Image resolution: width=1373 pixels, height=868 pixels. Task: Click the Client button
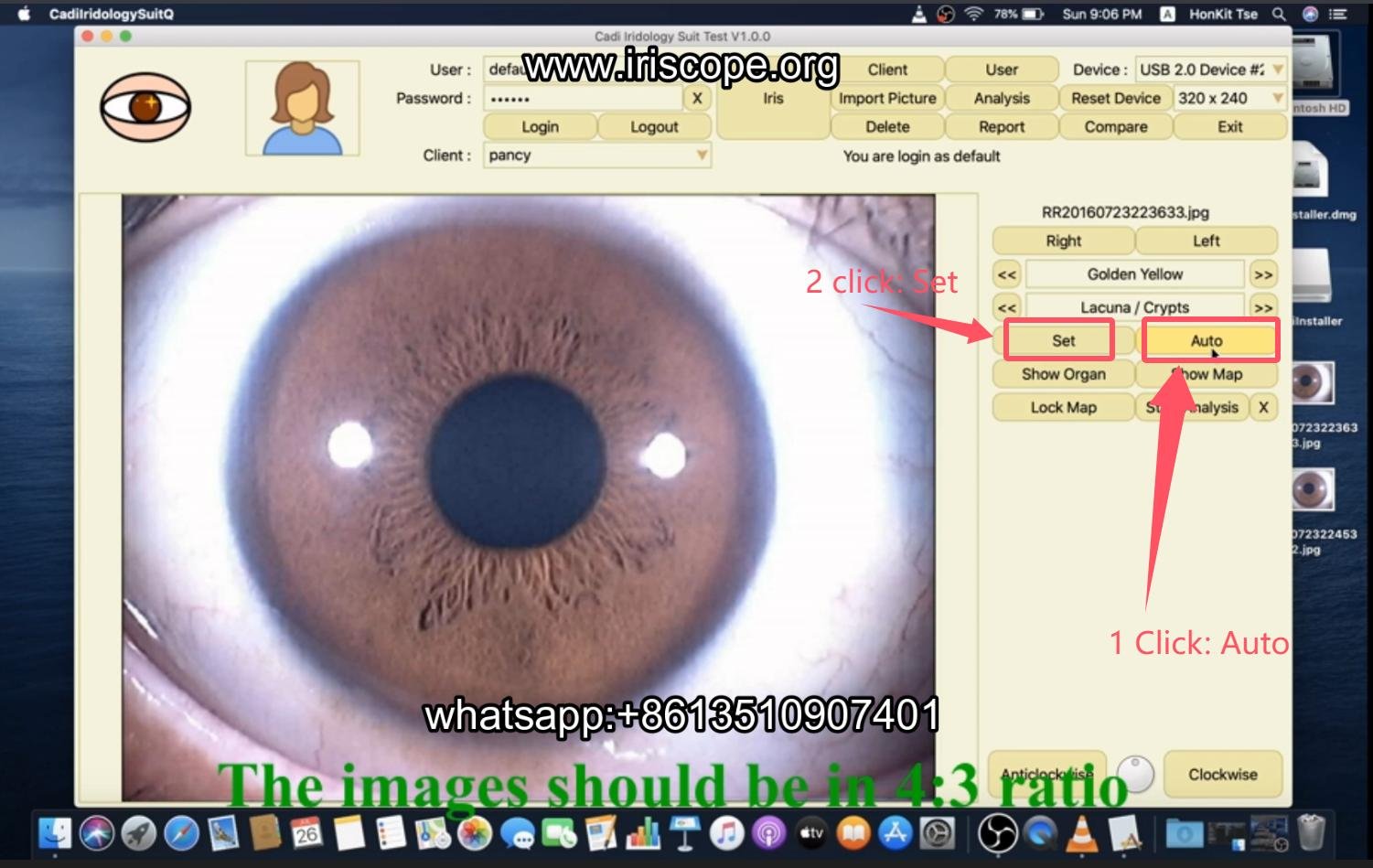click(887, 70)
